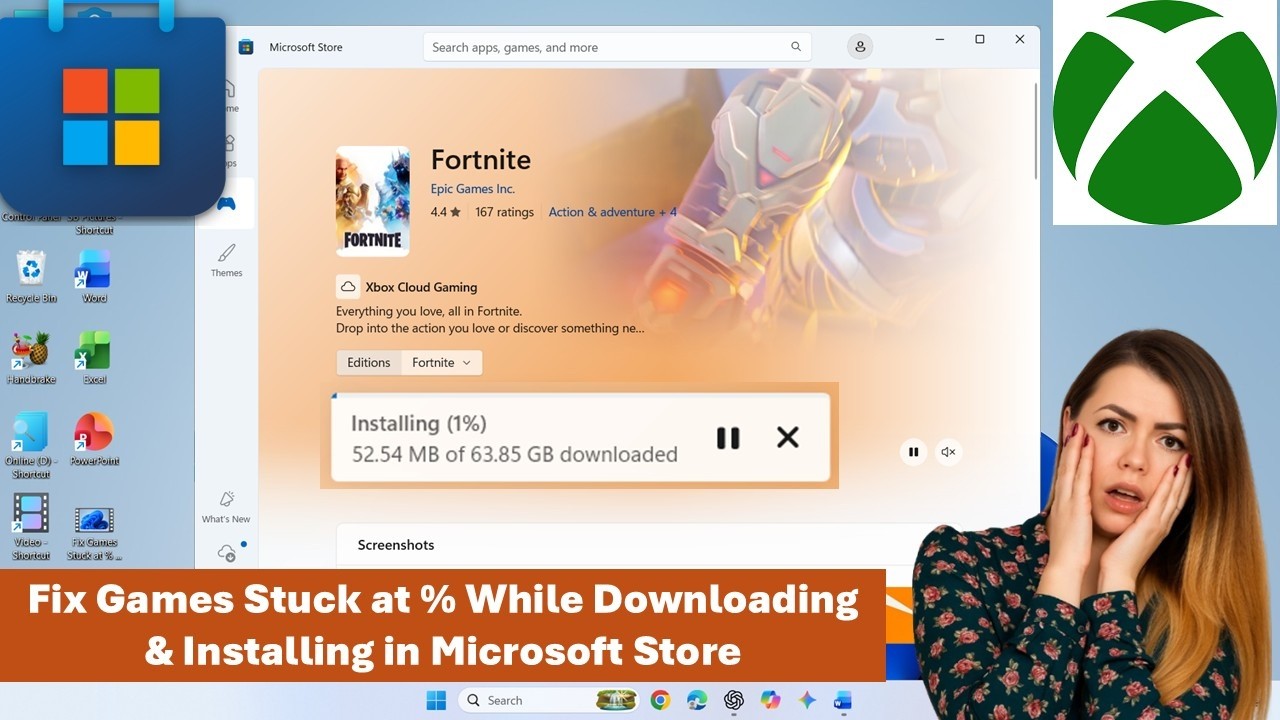Screen dimensions: 1280x720
Task: Click the Editions label button
Action: tap(369, 362)
